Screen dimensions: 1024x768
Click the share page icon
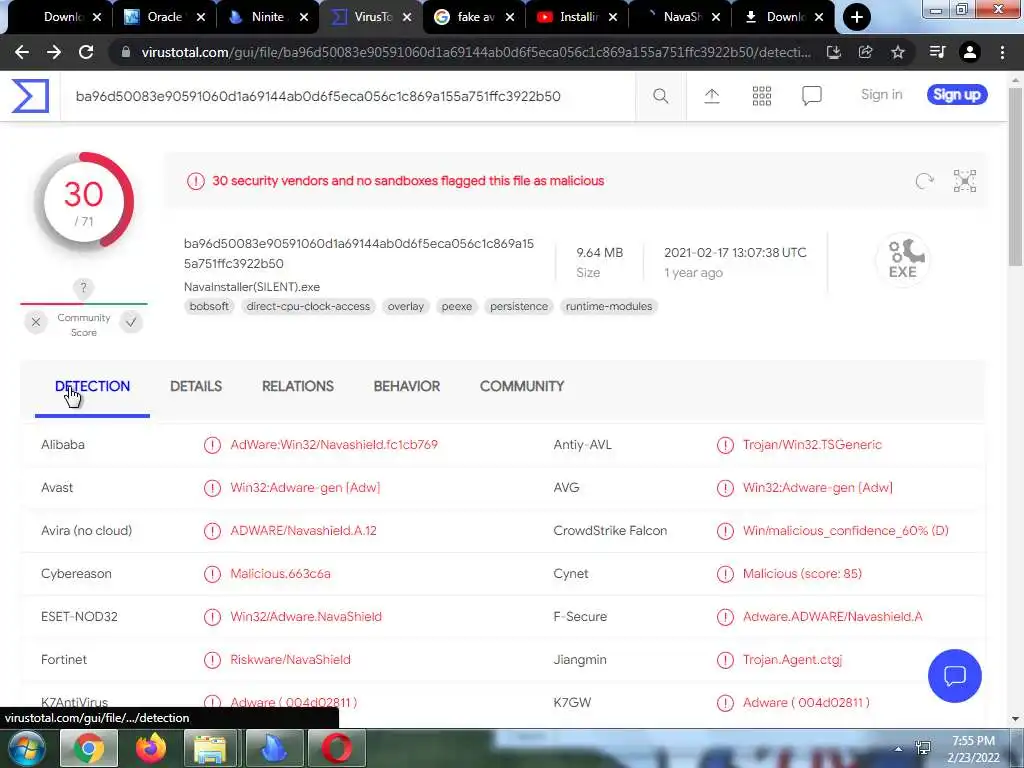865,52
